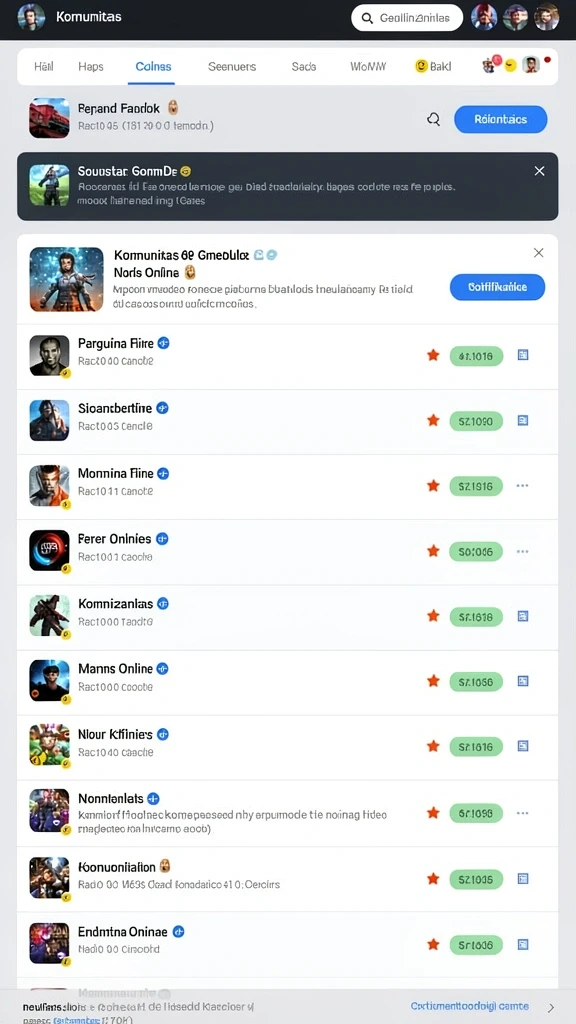Open the three-dots menu on Monnina Fiine row
Viewport: 576px width, 1024px height.
pos(522,486)
